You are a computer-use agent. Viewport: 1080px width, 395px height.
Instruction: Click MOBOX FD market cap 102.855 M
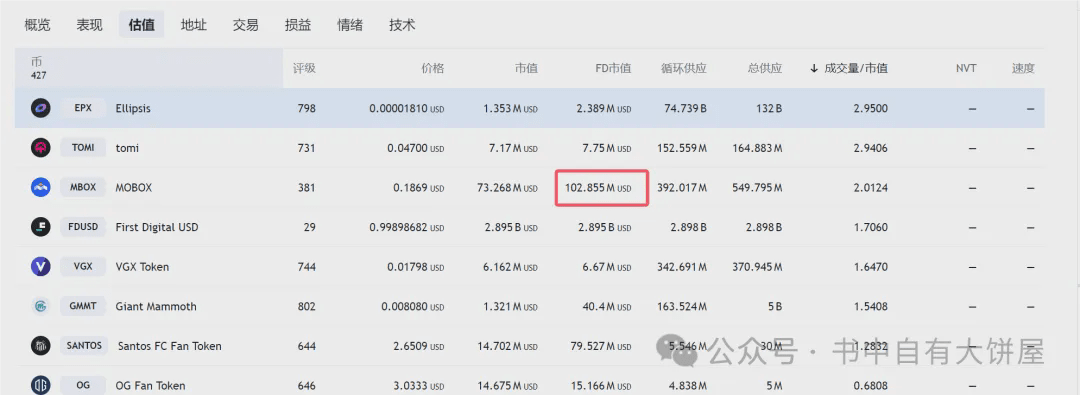tap(597, 188)
